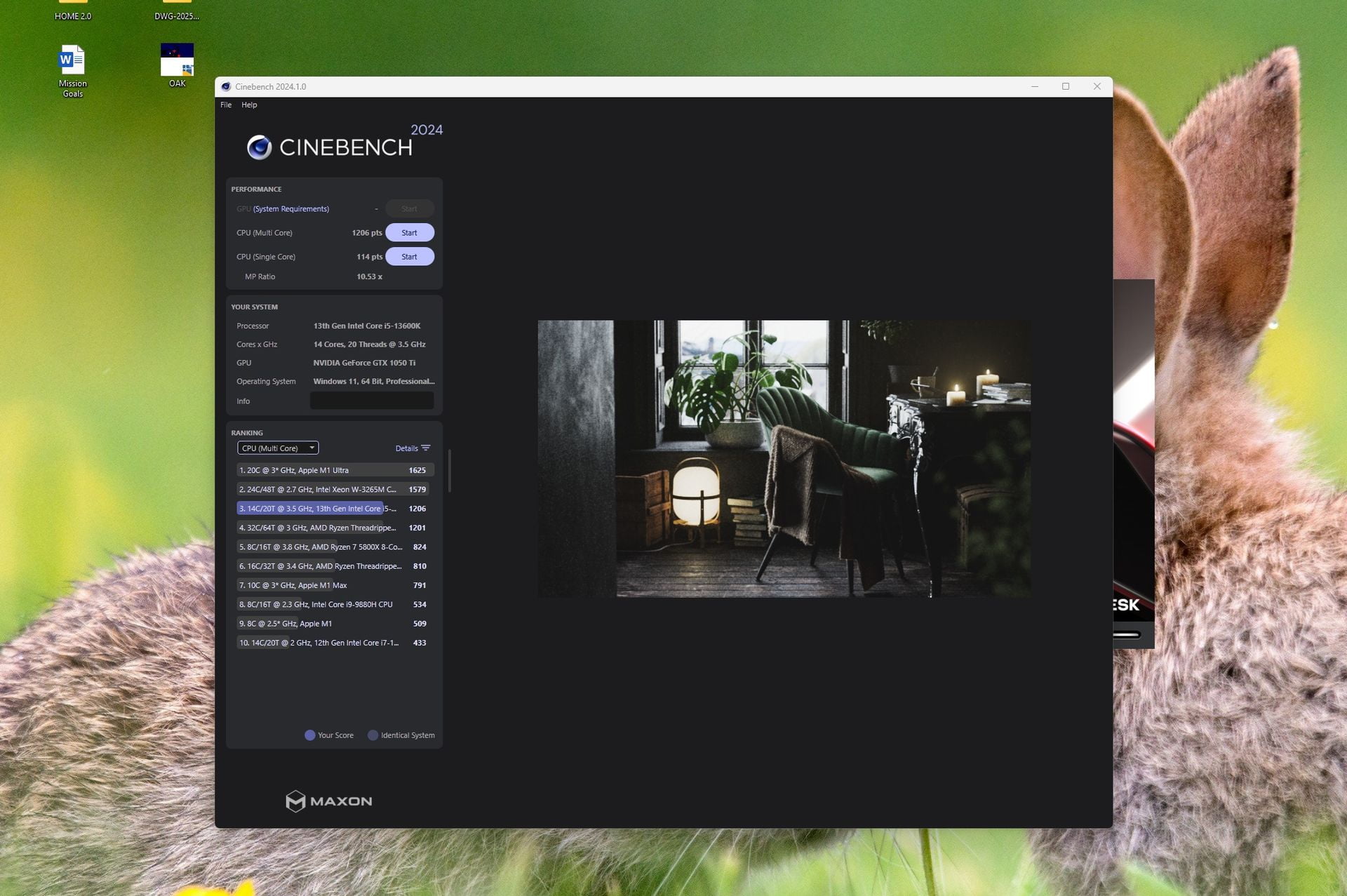
Task: Click the Cores x GHz value text
Action: (370, 345)
